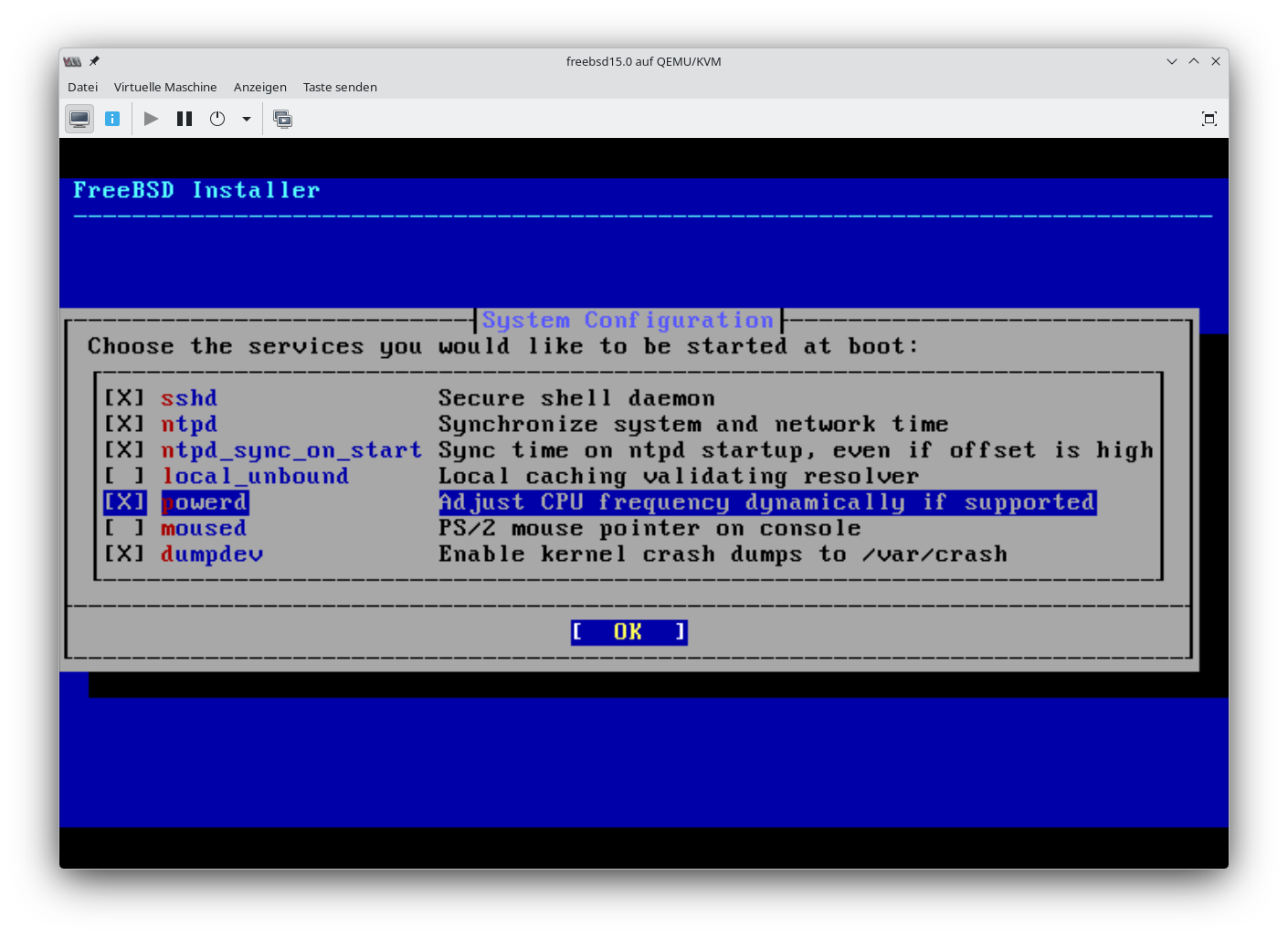Toggle the ntpd_sync_on_start checkbox
Screen dimensions: 1288x939
(x=124, y=450)
